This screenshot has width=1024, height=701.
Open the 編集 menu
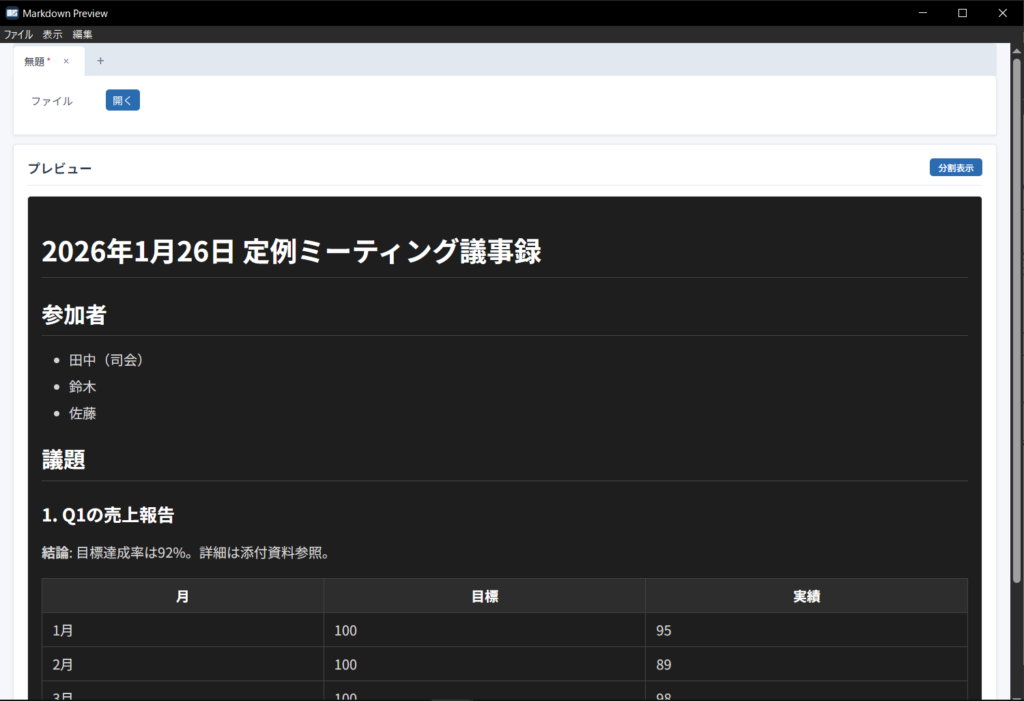coord(82,34)
